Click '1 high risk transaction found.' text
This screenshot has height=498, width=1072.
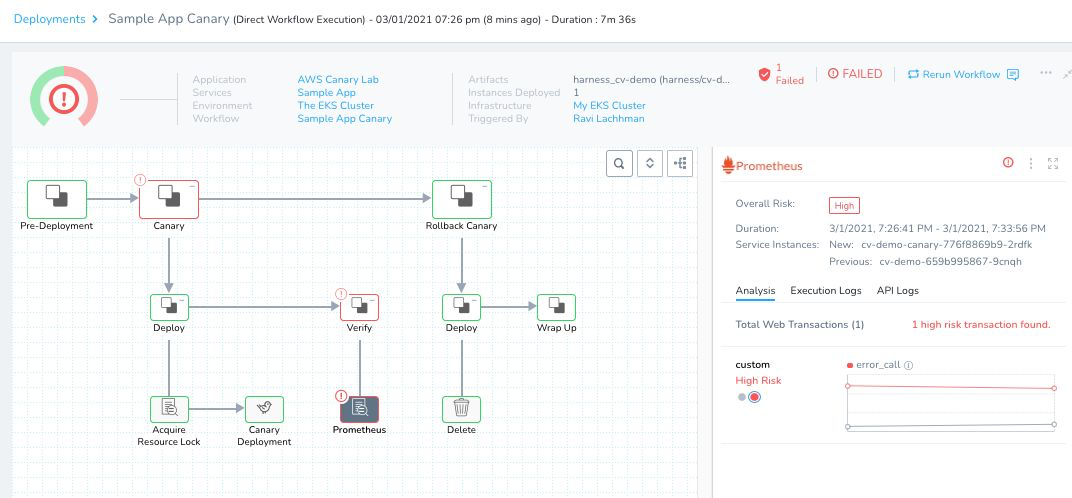981,324
